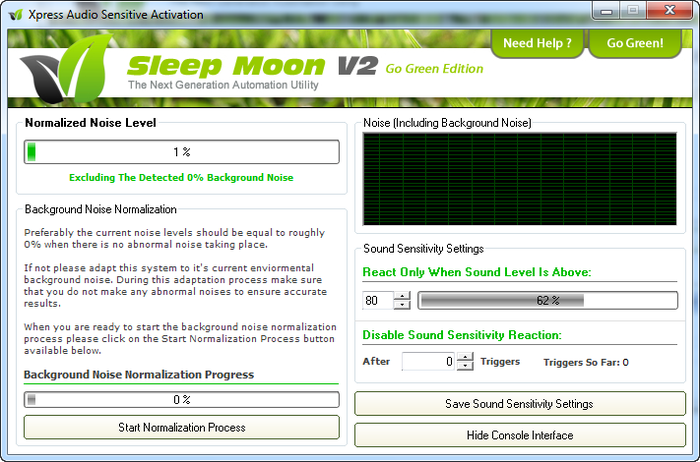Increase sound level threshold with up arrow
700x462 pixels.
(402, 296)
